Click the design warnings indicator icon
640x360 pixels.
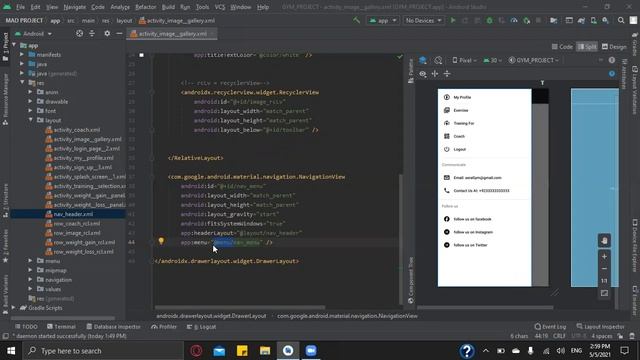[611, 60]
